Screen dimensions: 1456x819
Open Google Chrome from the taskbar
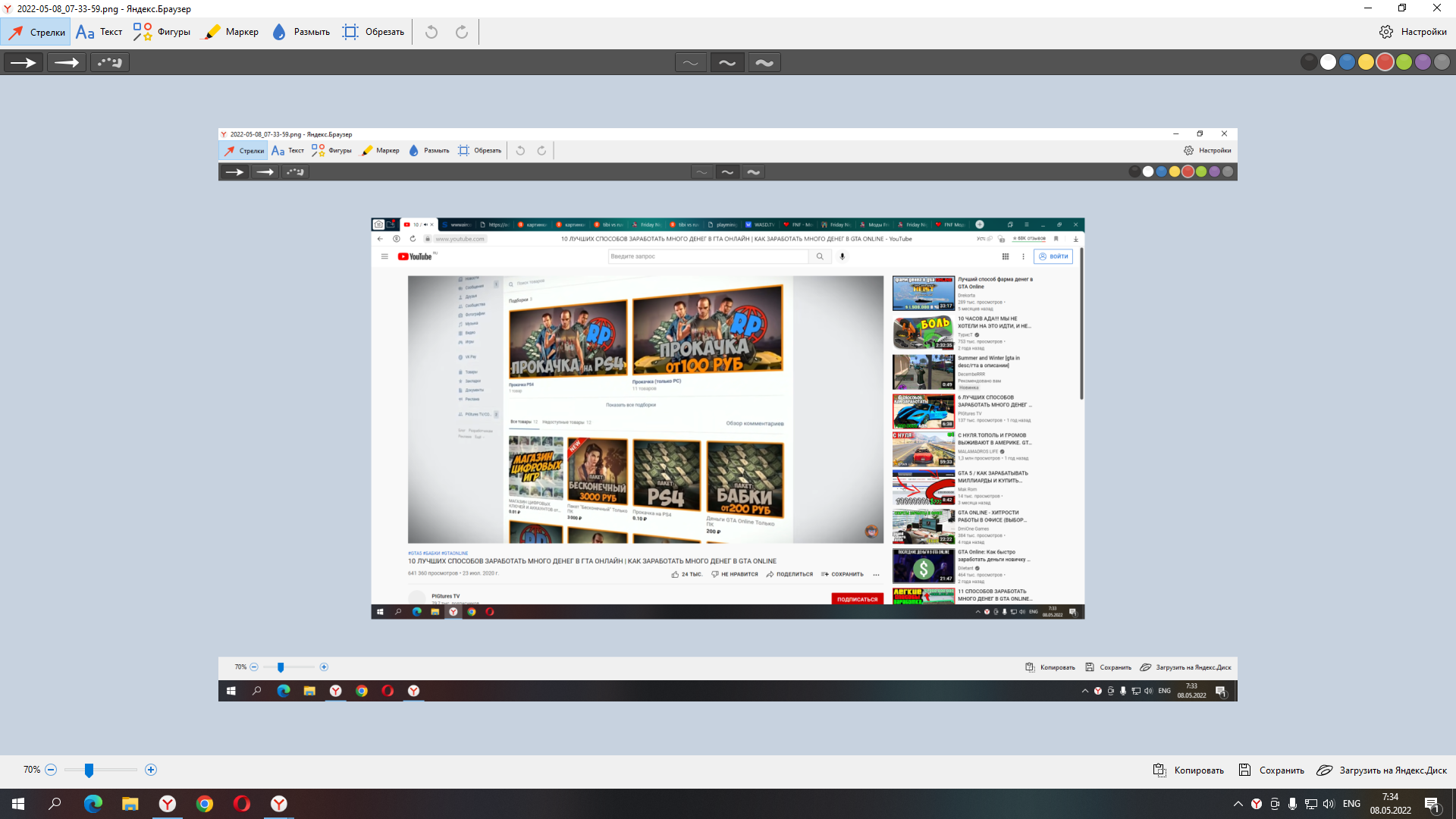205,804
